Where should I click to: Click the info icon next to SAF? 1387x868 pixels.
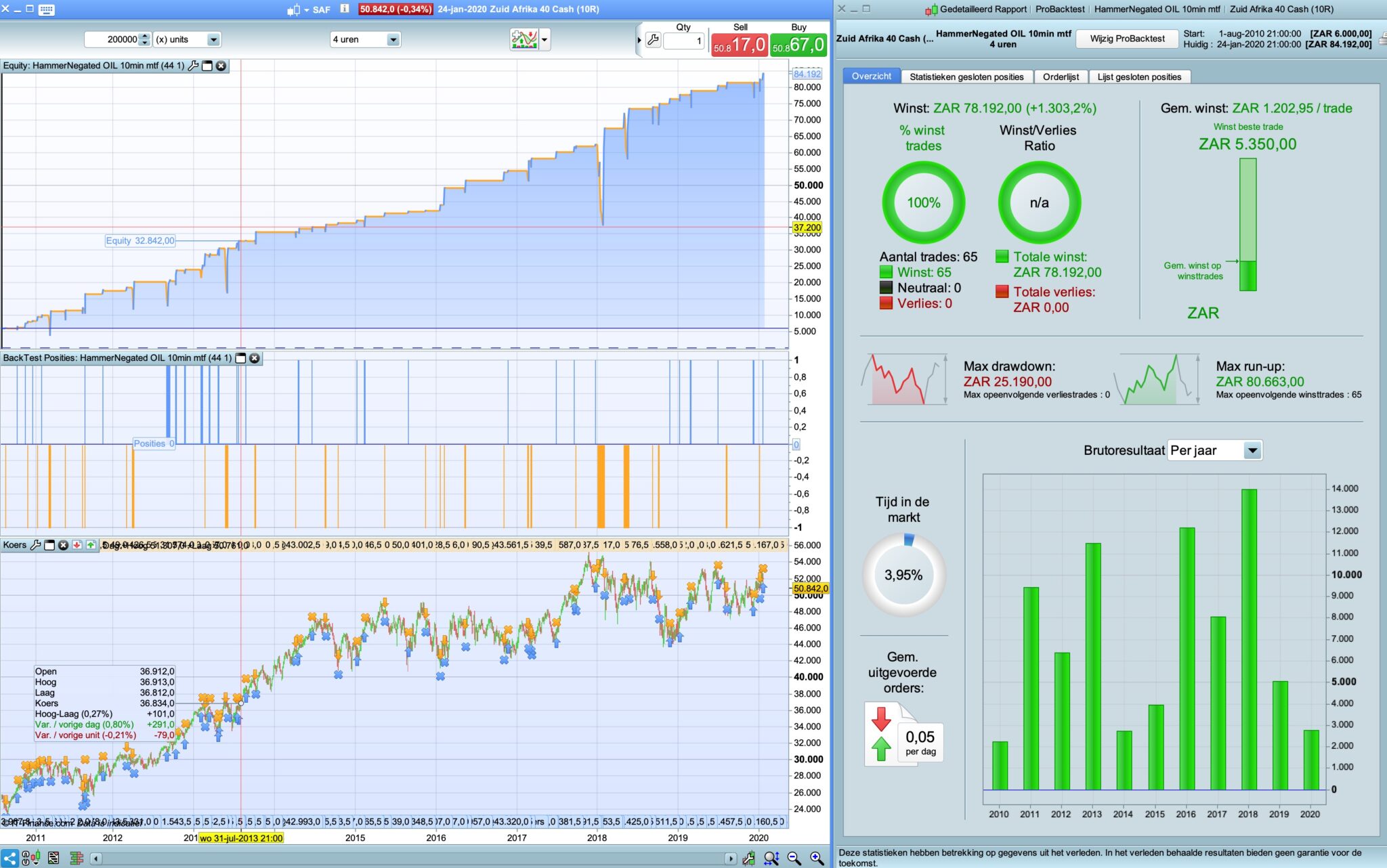pos(344,9)
